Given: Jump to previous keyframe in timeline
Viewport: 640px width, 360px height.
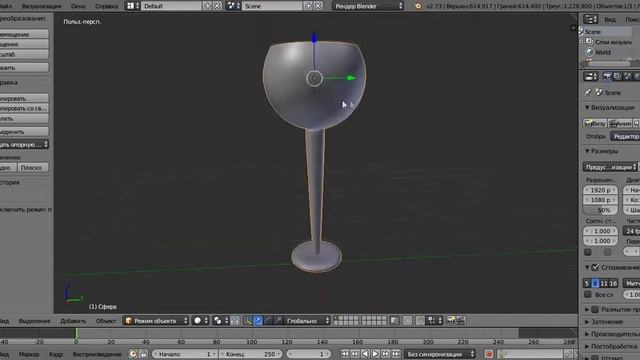Looking at the screenshot, I should [355, 354].
